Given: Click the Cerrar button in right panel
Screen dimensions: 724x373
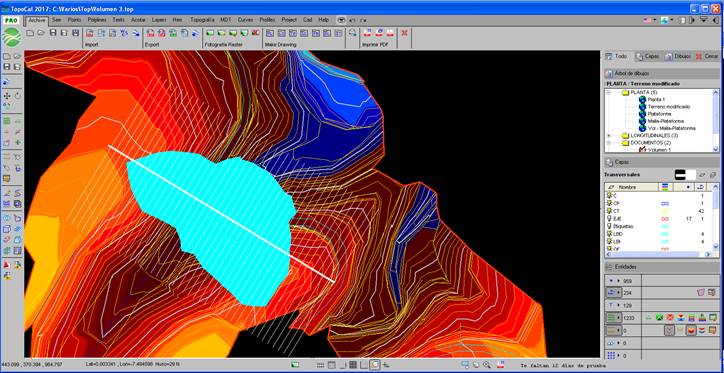Looking at the screenshot, I should click(706, 56).
